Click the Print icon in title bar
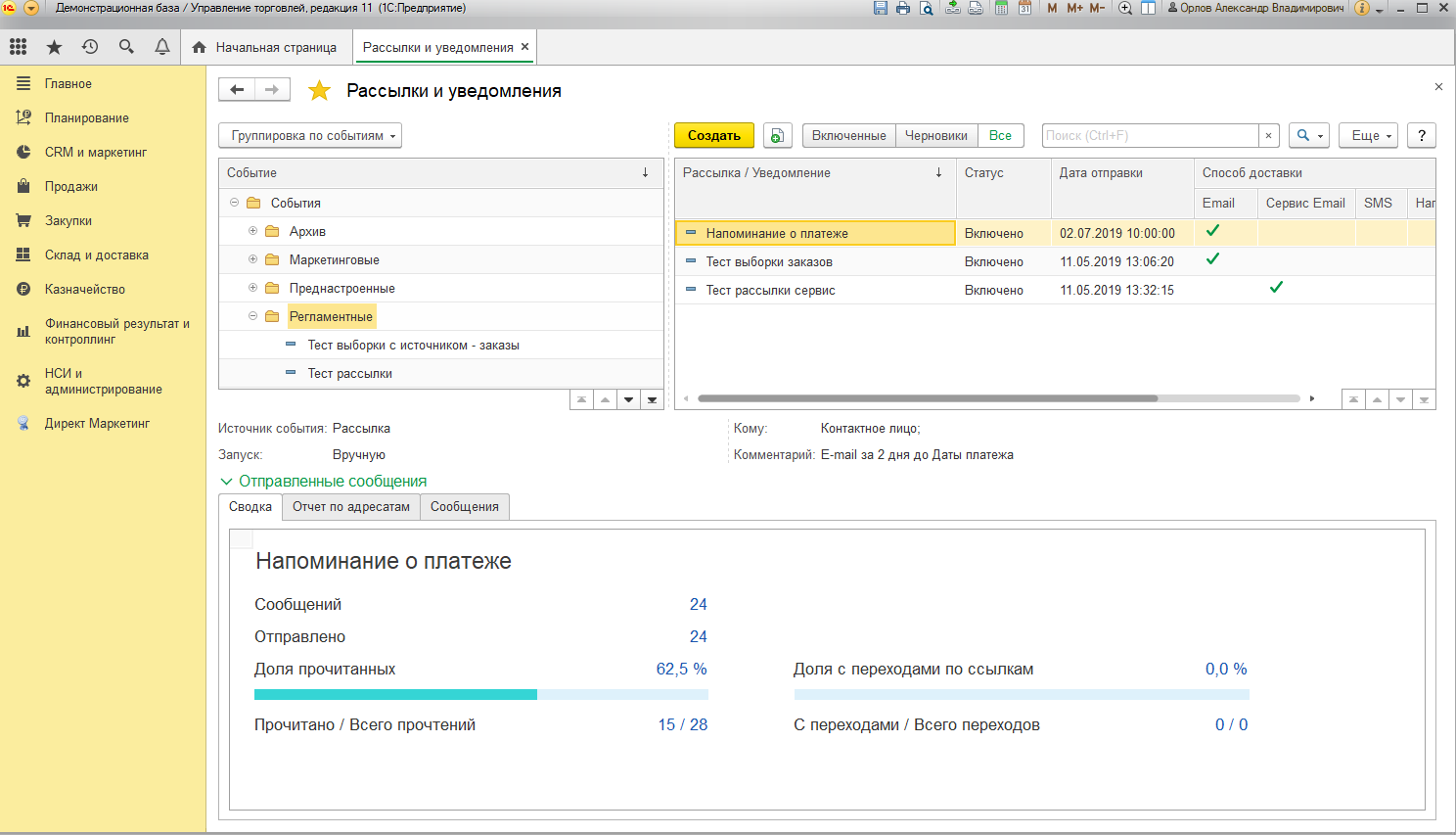 pos(902,8)
